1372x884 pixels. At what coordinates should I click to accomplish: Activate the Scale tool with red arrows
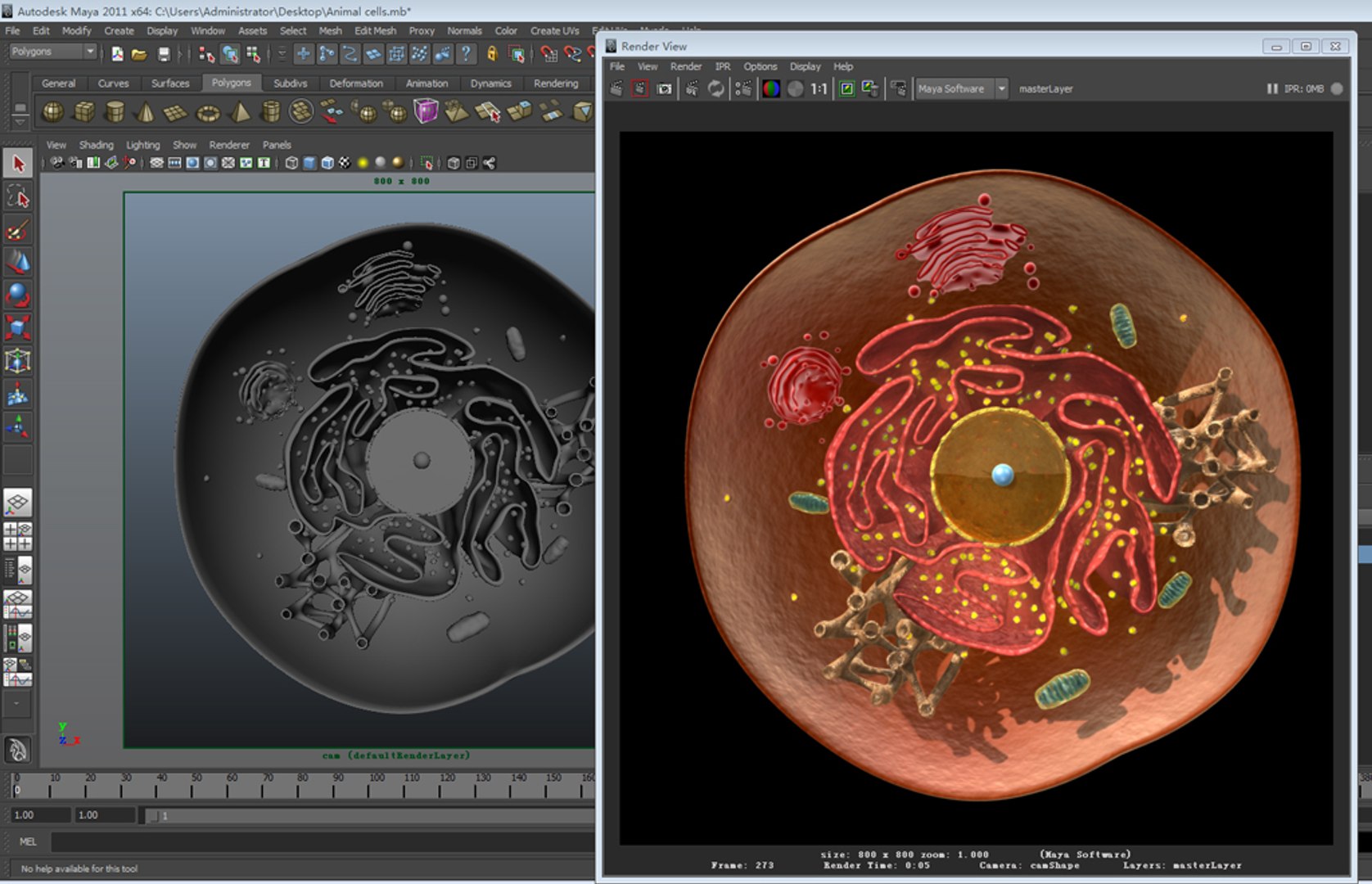[18, 327]
